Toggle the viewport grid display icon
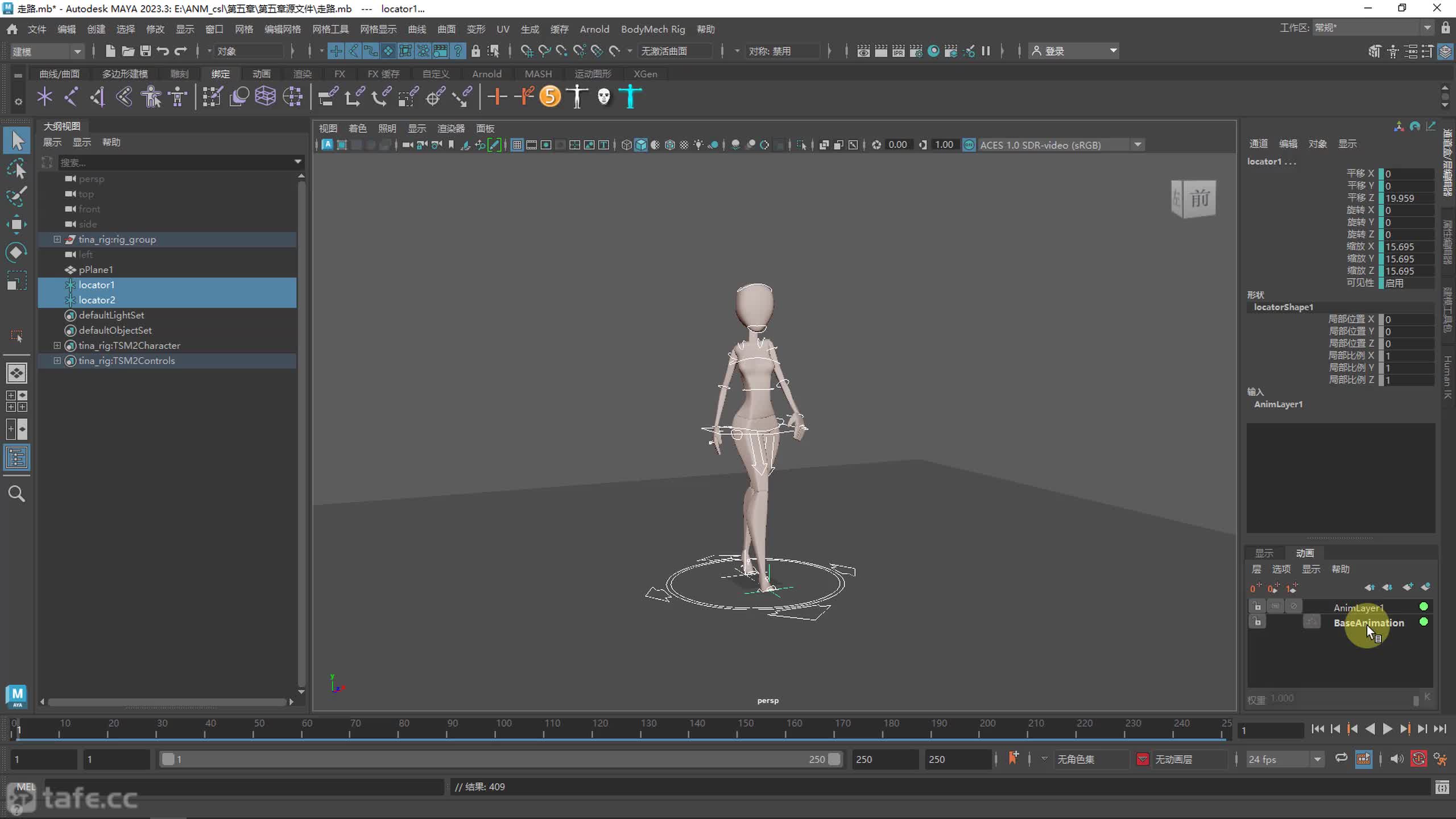 click(517, 145)
